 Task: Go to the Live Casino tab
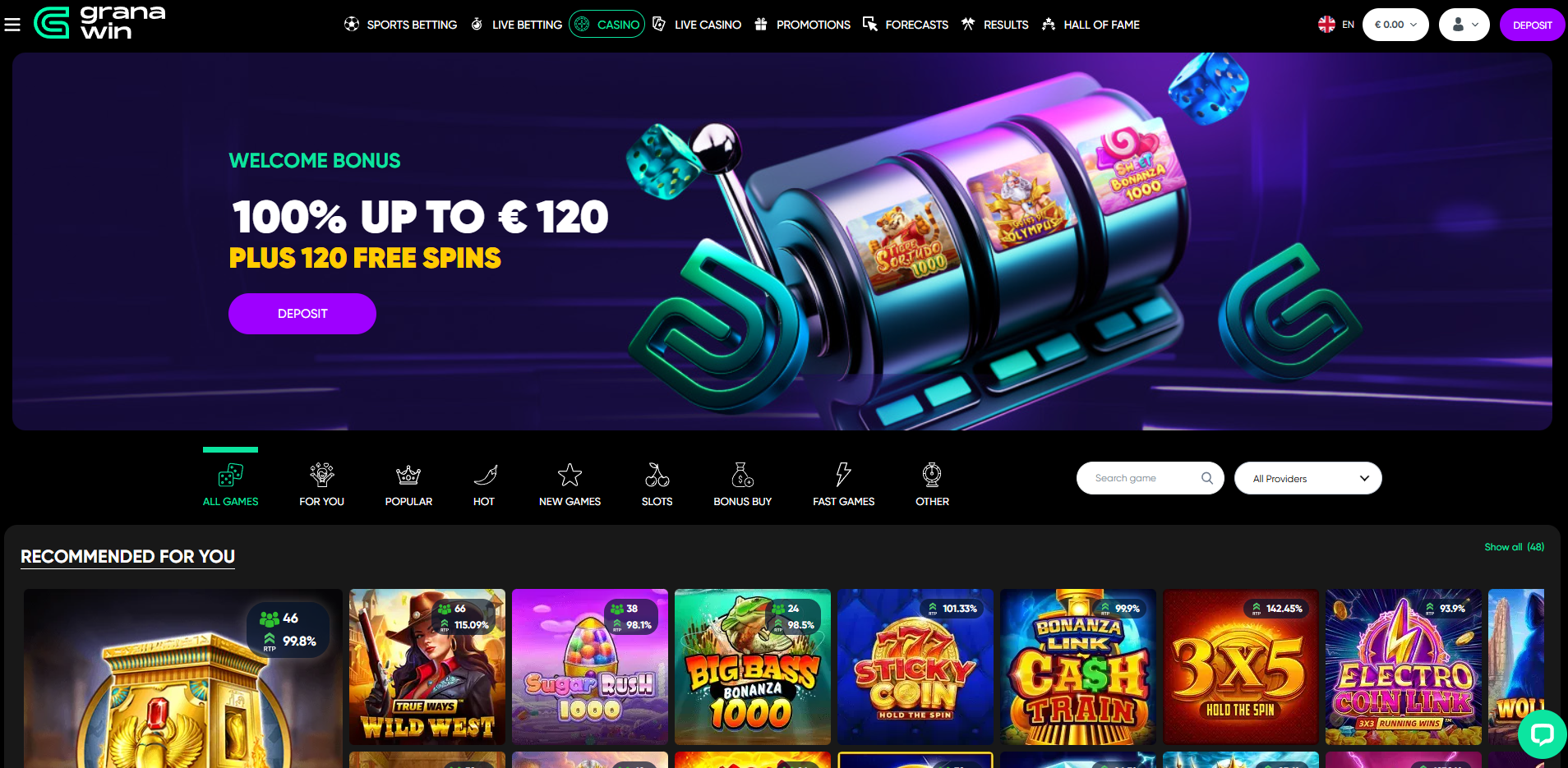pyautogui.click(x=697, y=25)
